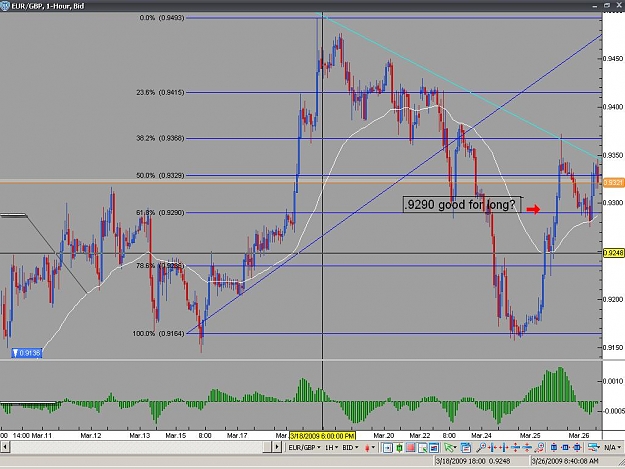The height and width of the screenshot is (469, 625).
Task: Click the scroll-to-latest-bar icon
Action: [387, 448]
